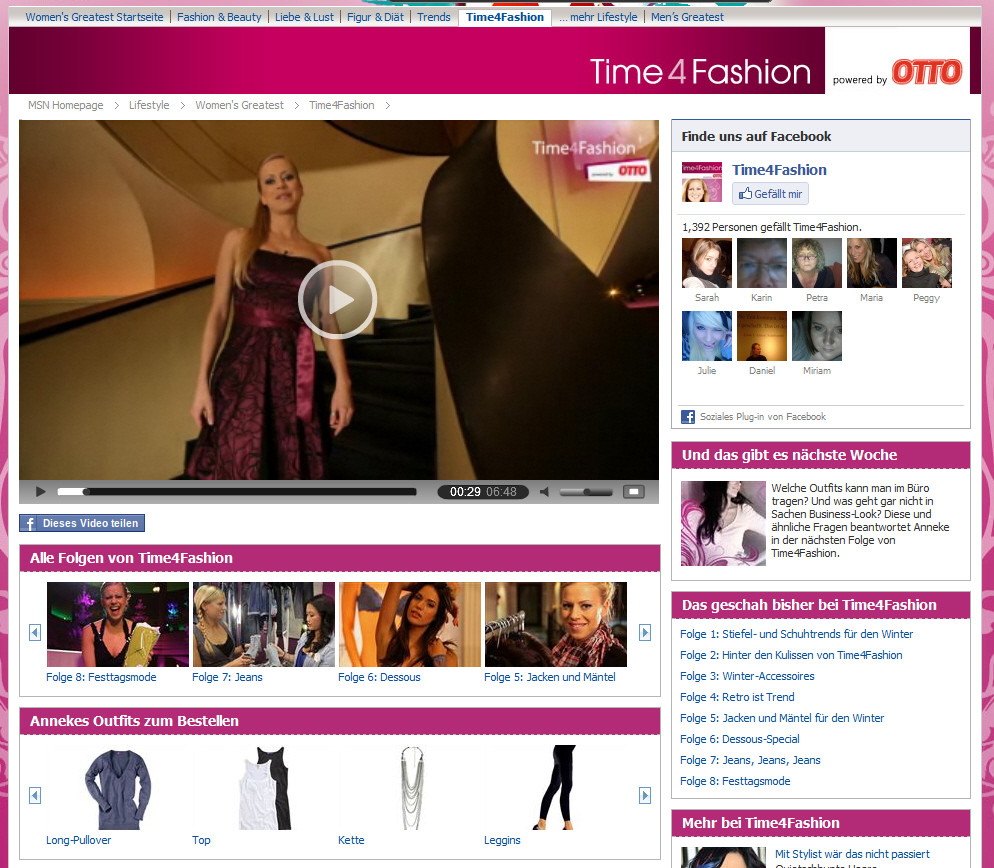Image resolution: width=994 pixels, height=868 pixels.
Task: Open 'Folge 7: Jeans, Jeans, Jeans' link
Action: click(x=751, y=760)
